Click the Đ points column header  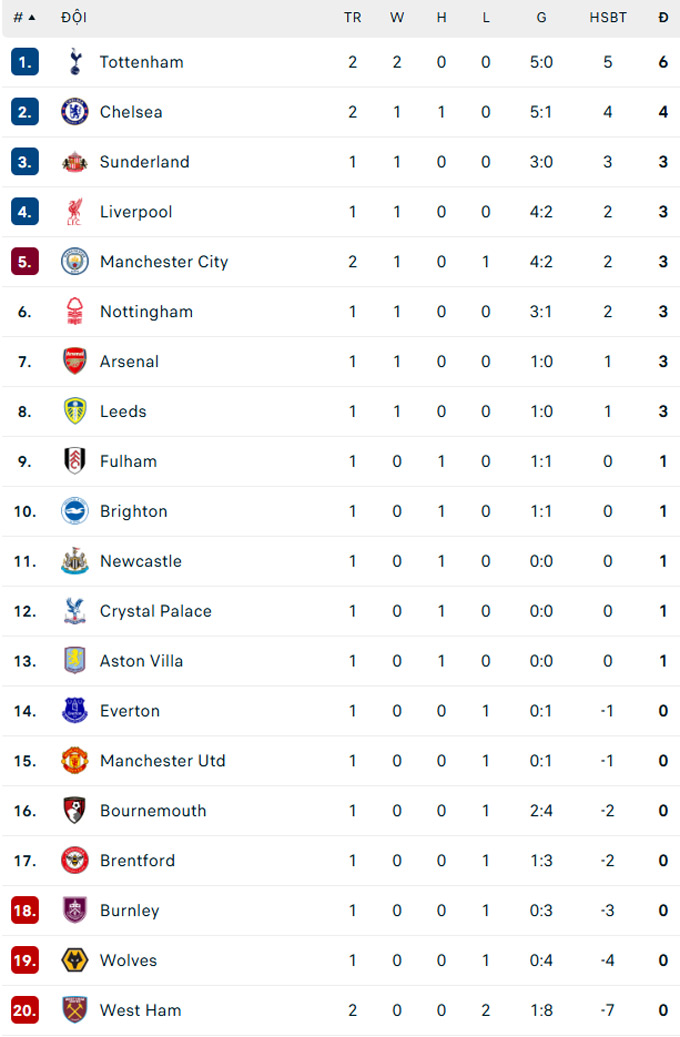tap(663, 18)
